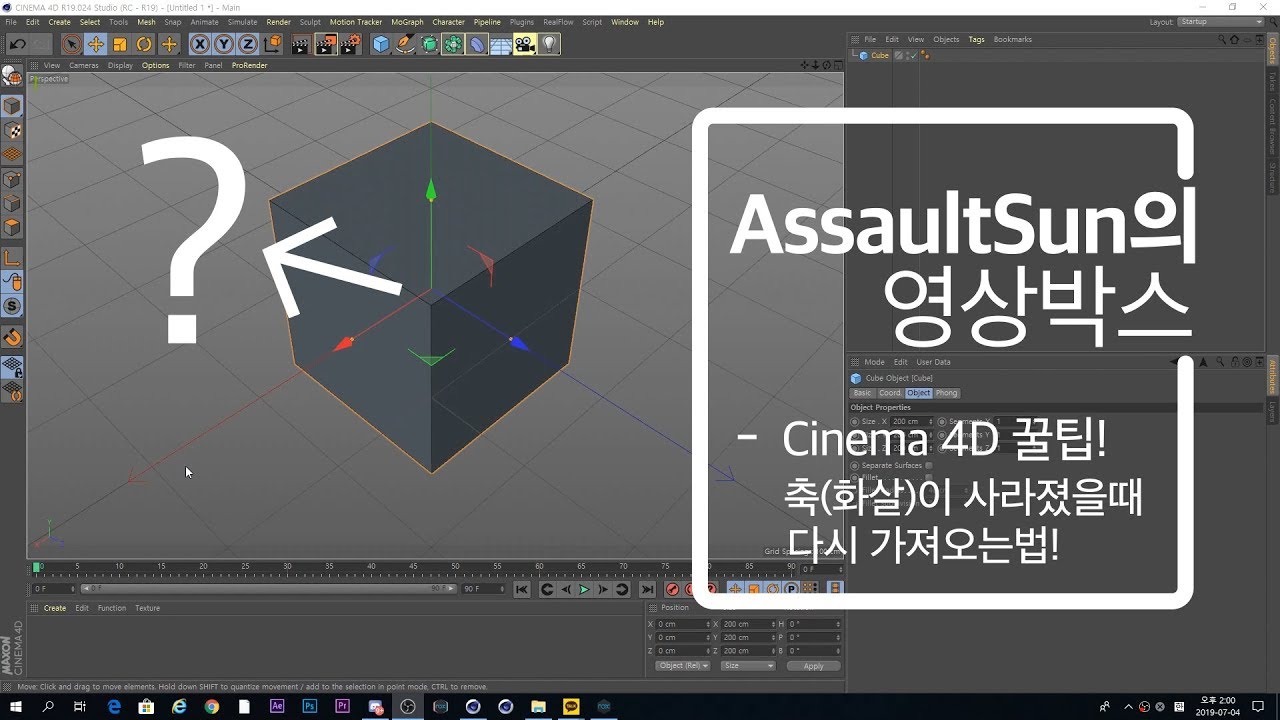The image size is (1280, 720).
Task: Toggle the X-axis lock
Action: click(199, 44)
